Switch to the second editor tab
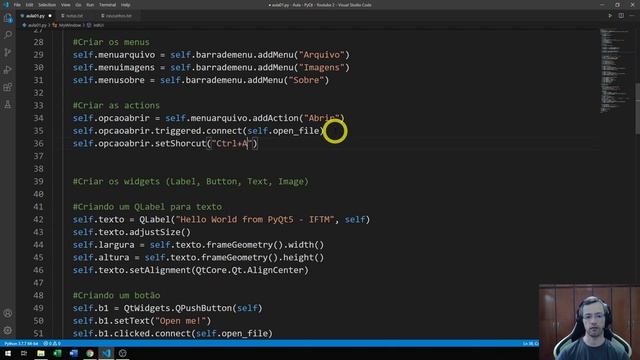 (x=74, y=16)
